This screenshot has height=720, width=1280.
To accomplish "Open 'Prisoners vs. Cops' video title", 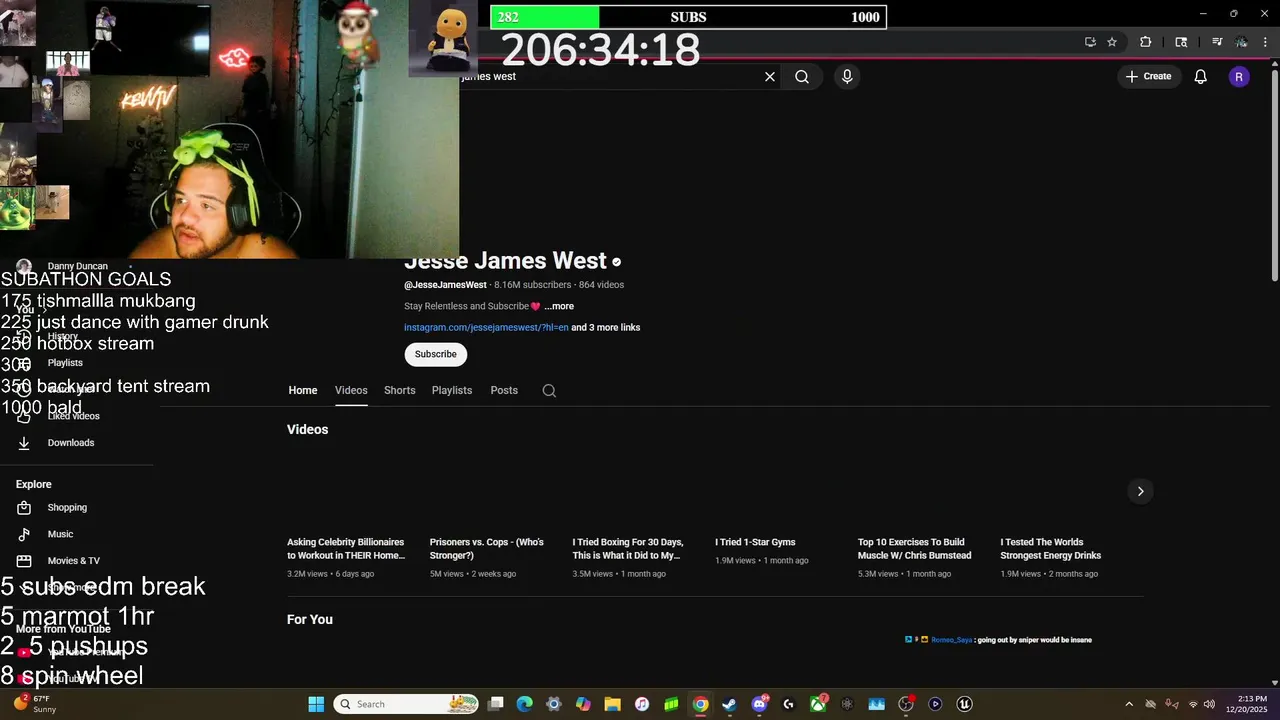I will point(487,549).
